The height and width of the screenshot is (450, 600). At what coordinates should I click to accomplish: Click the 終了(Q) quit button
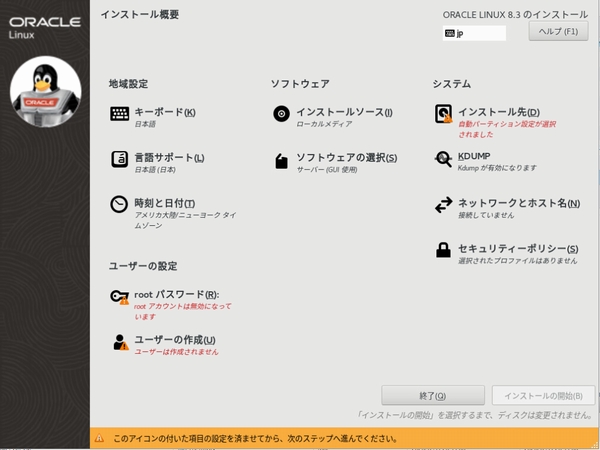click(x=433, y=395)
